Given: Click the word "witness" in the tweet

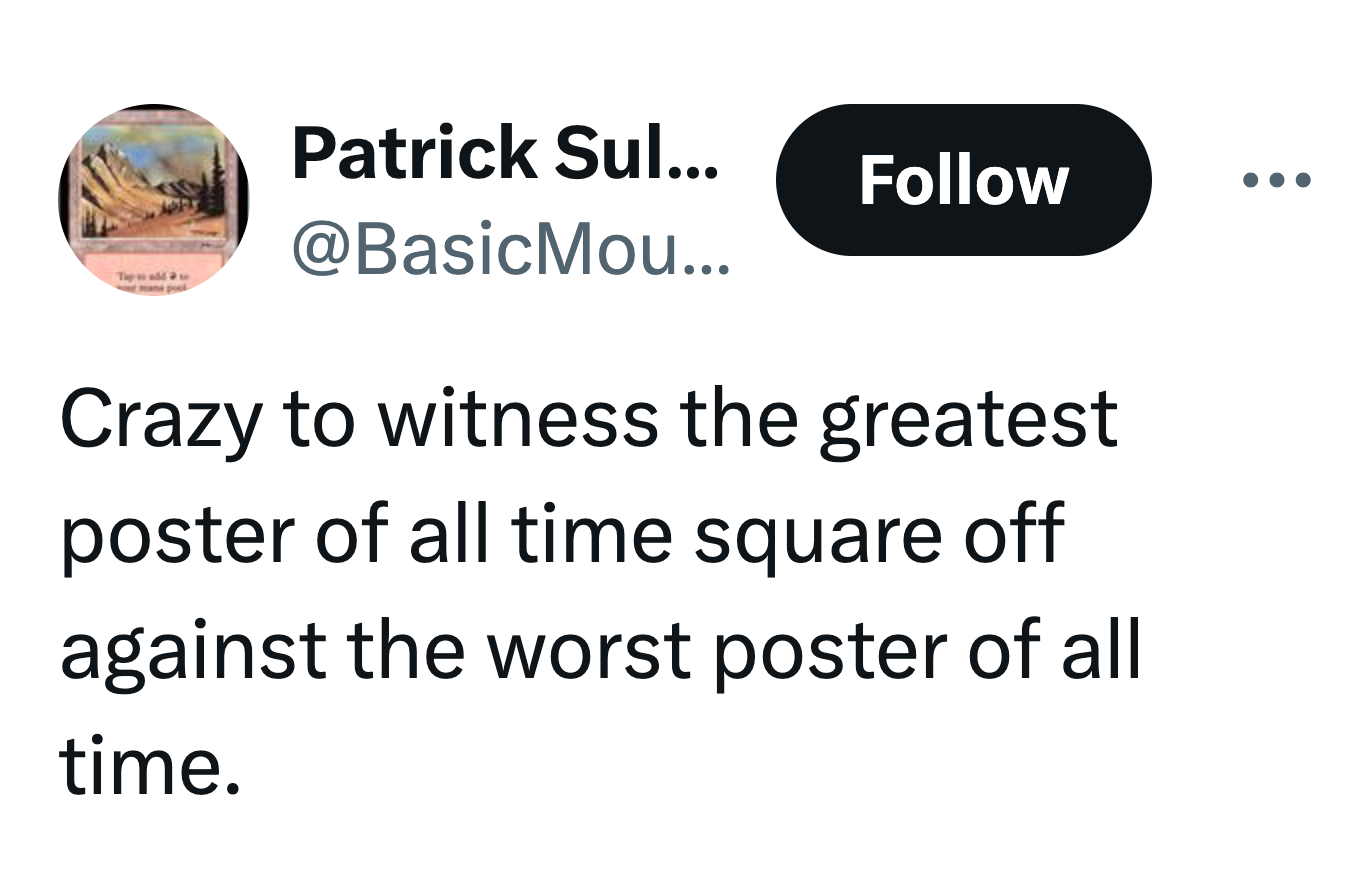Looking at the screenshot, I should (517, 419).
